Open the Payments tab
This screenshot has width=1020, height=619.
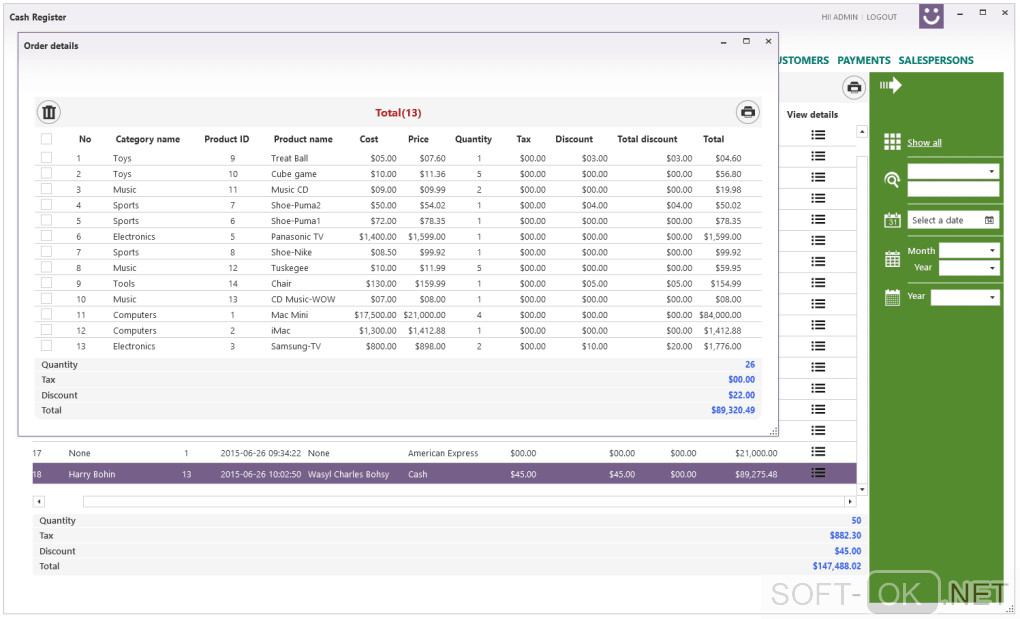pyautogui.click(x=863, y=60)
